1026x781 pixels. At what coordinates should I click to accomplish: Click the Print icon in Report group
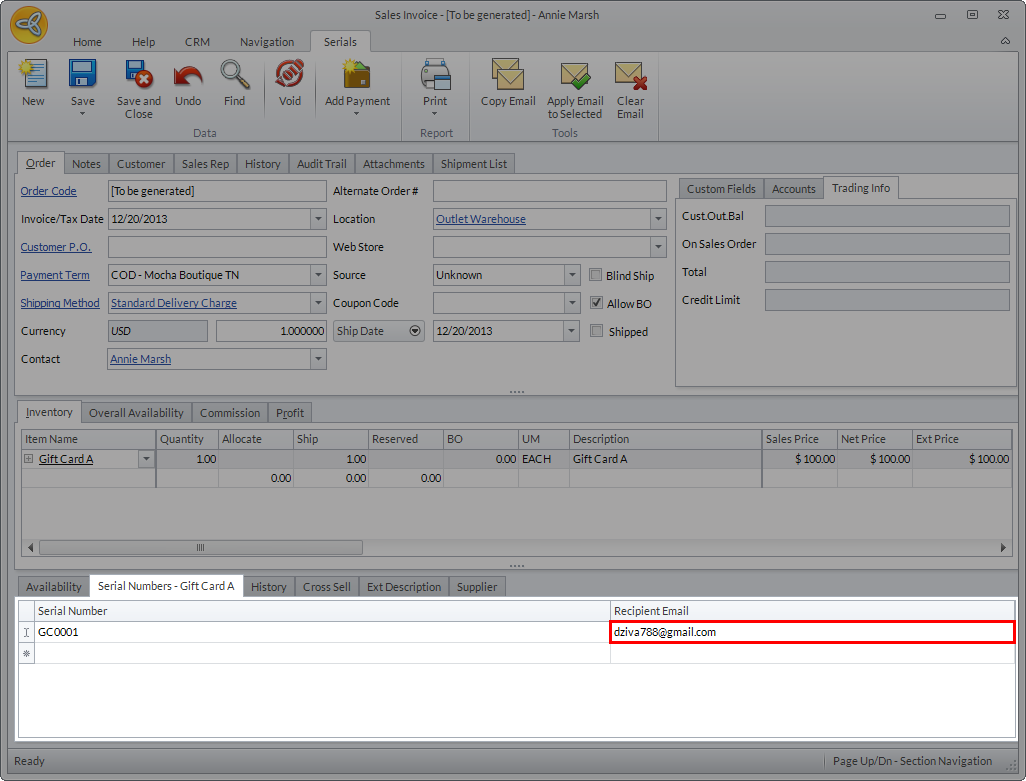pos(435,76)
